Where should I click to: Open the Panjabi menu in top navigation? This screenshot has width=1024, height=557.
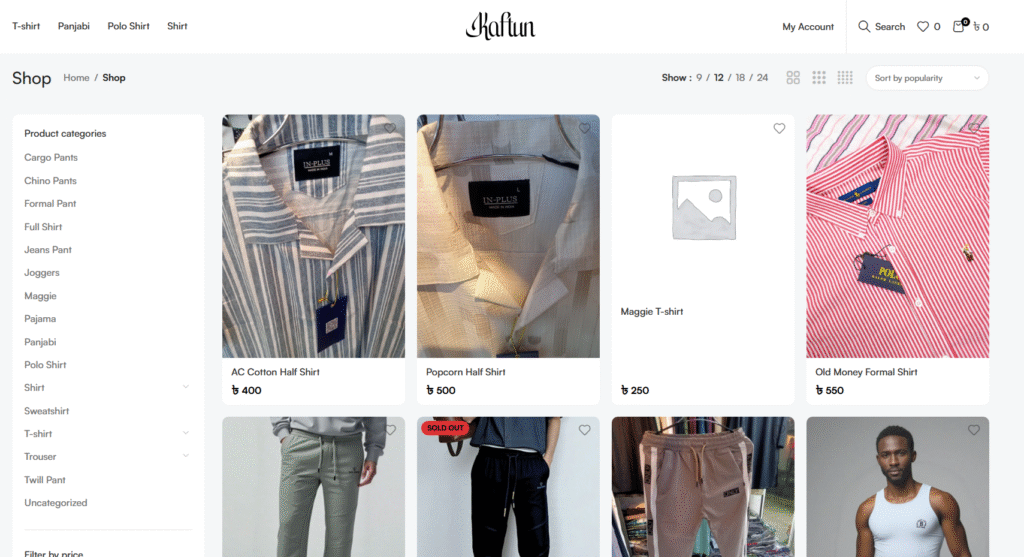tap(74, 26)
